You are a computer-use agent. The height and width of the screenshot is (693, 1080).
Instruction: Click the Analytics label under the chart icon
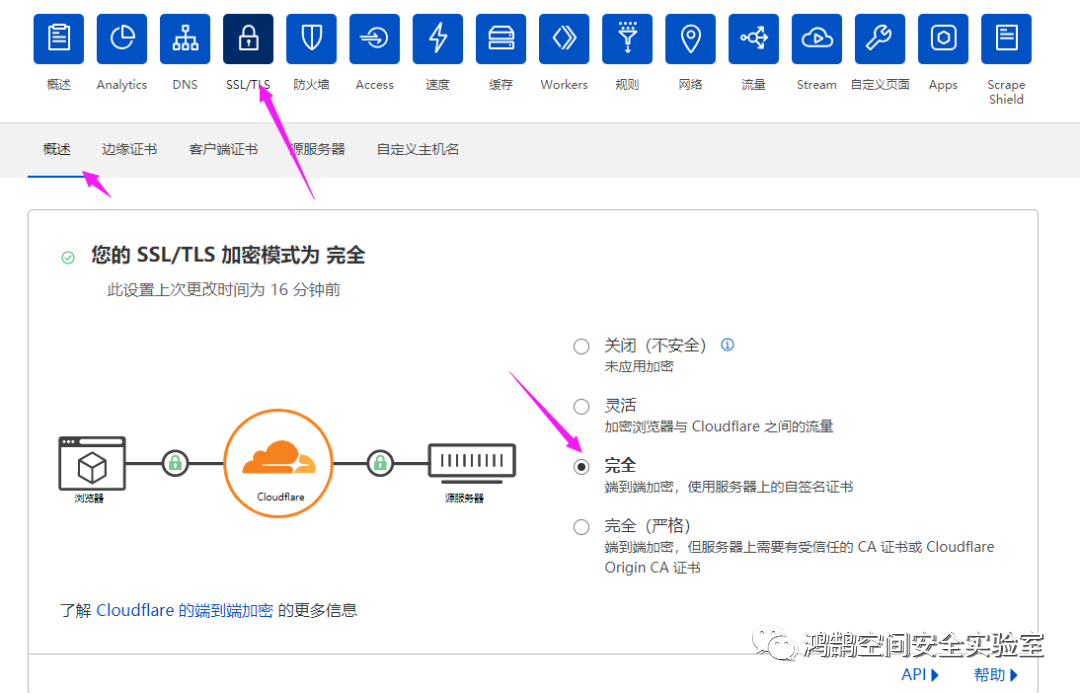[x=122, y=85]
